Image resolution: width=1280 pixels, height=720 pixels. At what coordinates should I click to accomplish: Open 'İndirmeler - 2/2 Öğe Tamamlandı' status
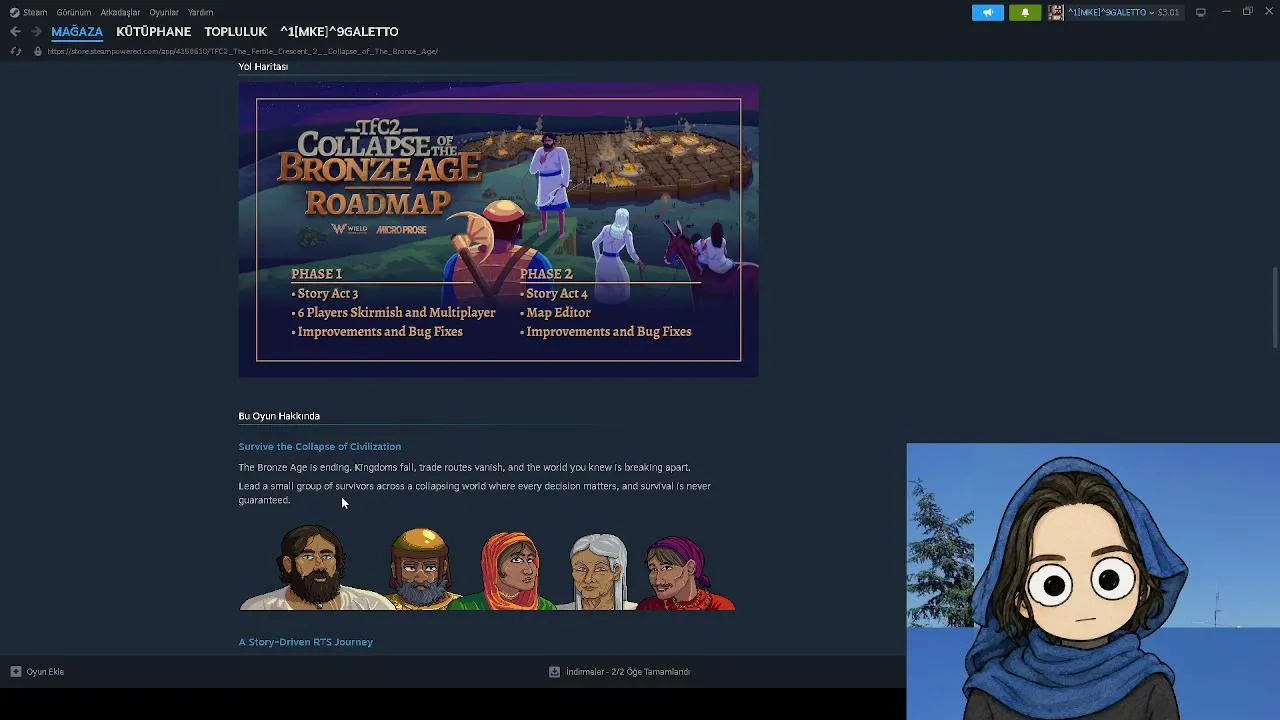(628, 672)
